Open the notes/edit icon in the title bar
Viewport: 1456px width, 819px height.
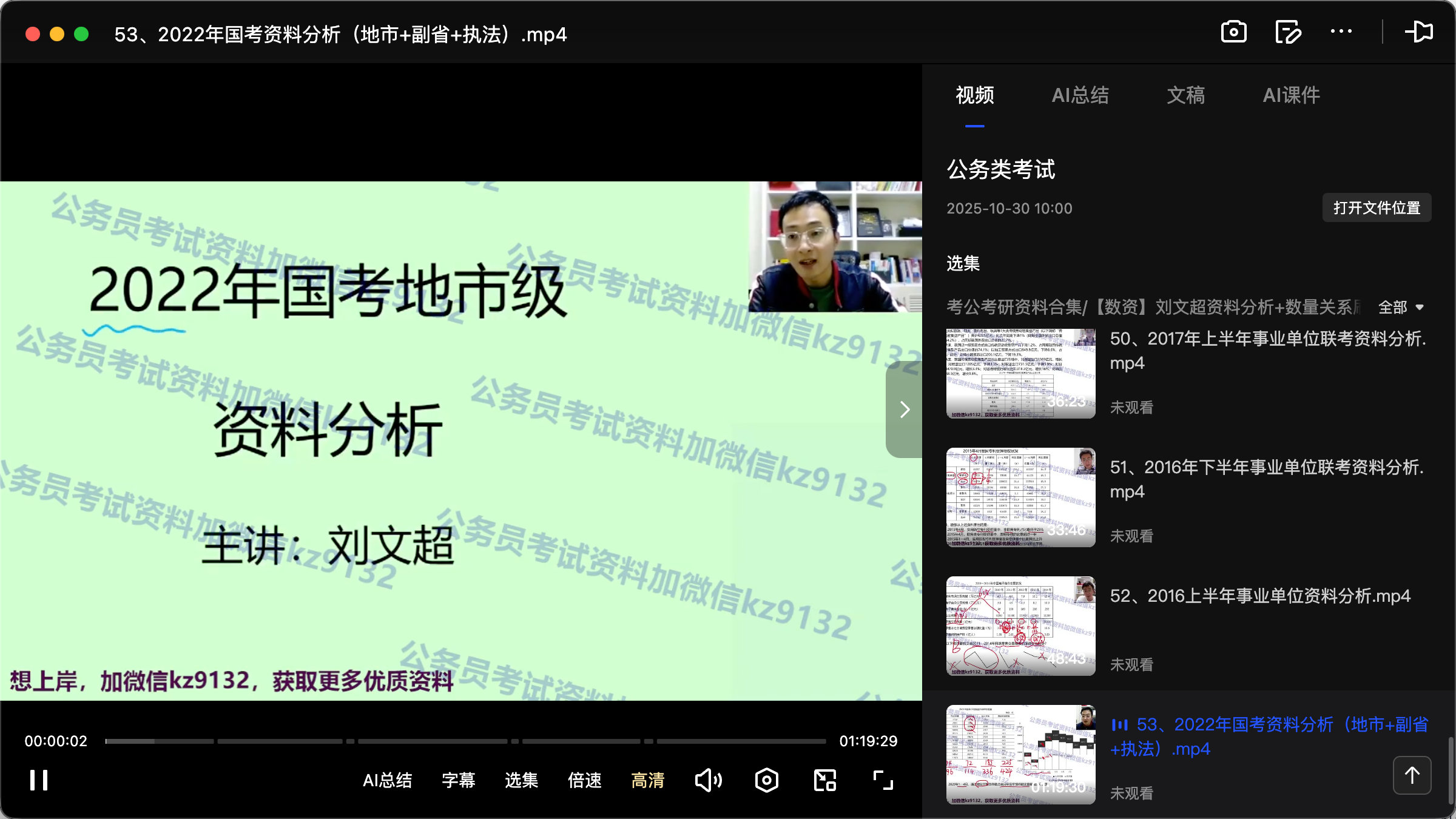[x=1288, y=32]
